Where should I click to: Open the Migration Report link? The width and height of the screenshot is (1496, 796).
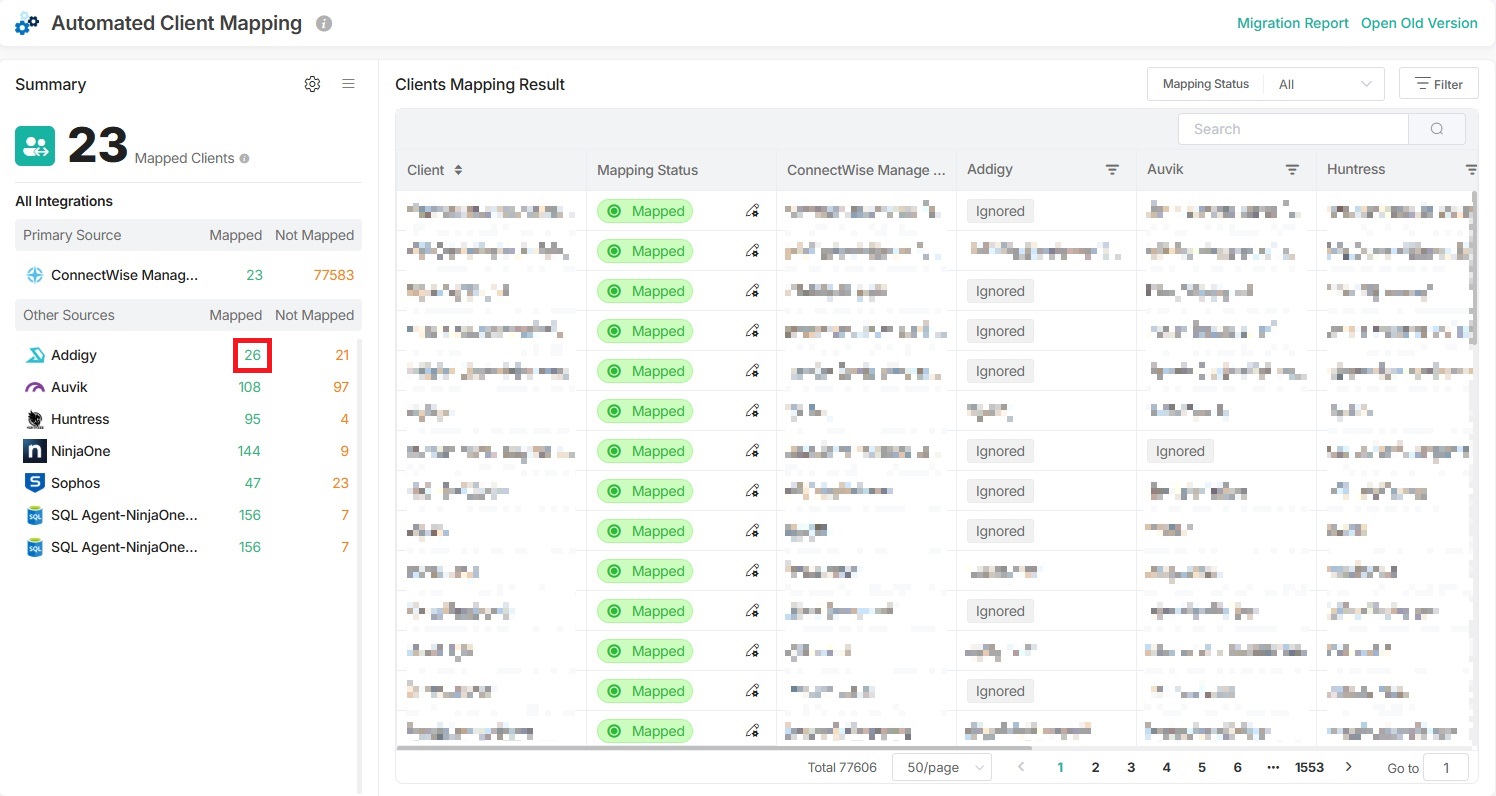[x=1292, y=23]
